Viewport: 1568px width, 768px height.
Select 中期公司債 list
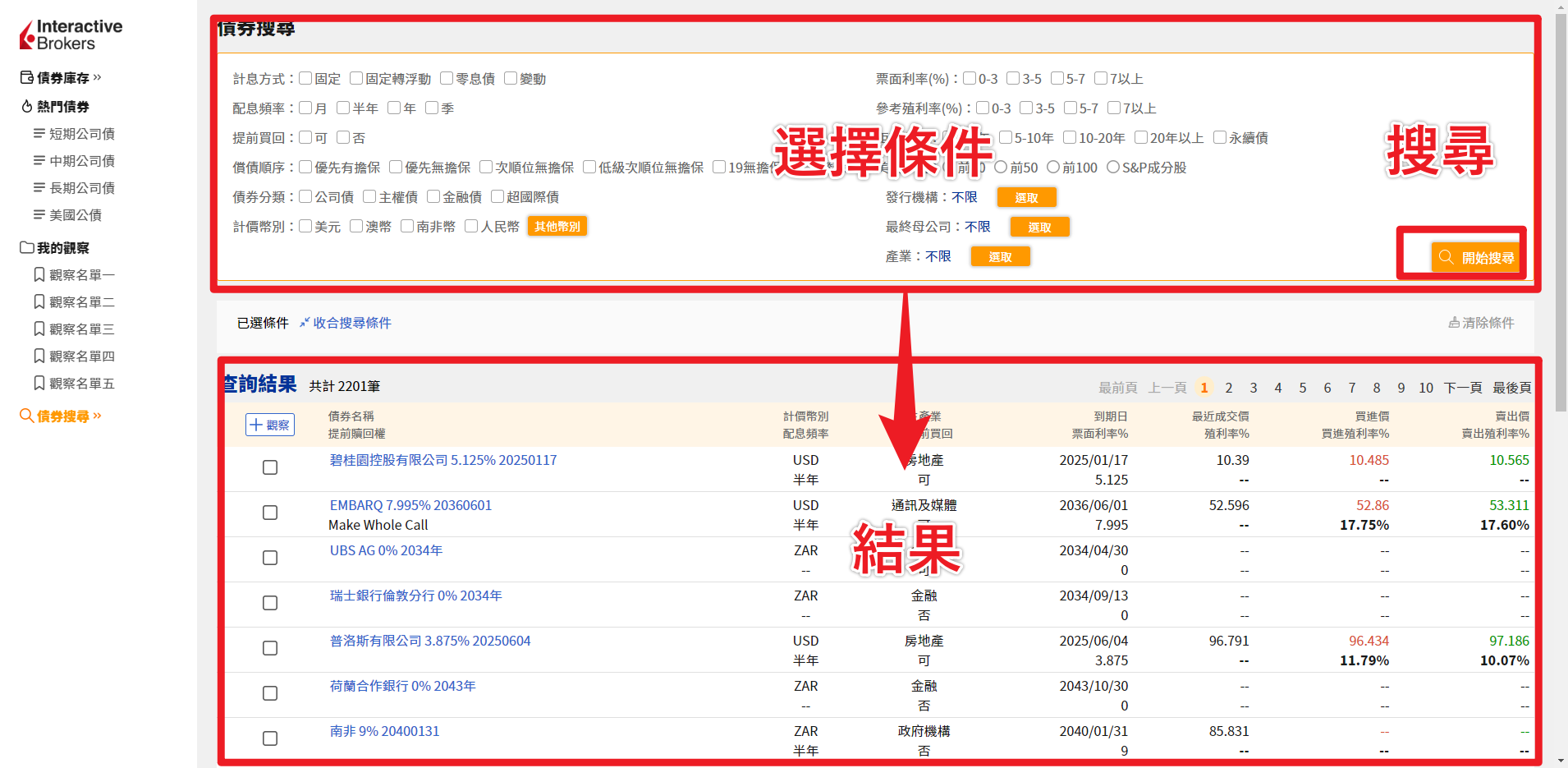coord(74,161)
